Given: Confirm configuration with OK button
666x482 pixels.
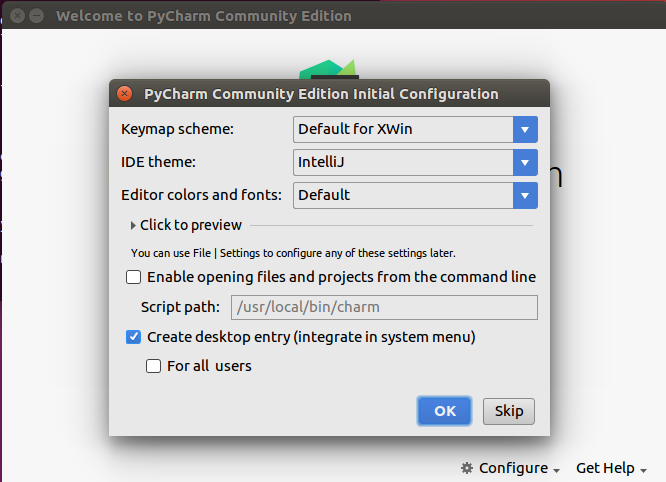Looking at the screenshot, I should [x=444, y=411].
